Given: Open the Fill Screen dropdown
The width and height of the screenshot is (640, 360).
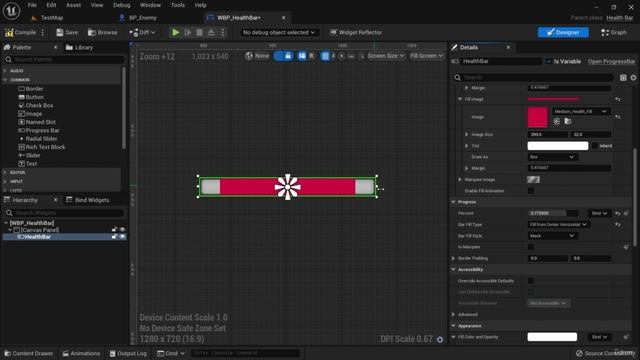Looking at the screenshot, I should tap(426, 56).
